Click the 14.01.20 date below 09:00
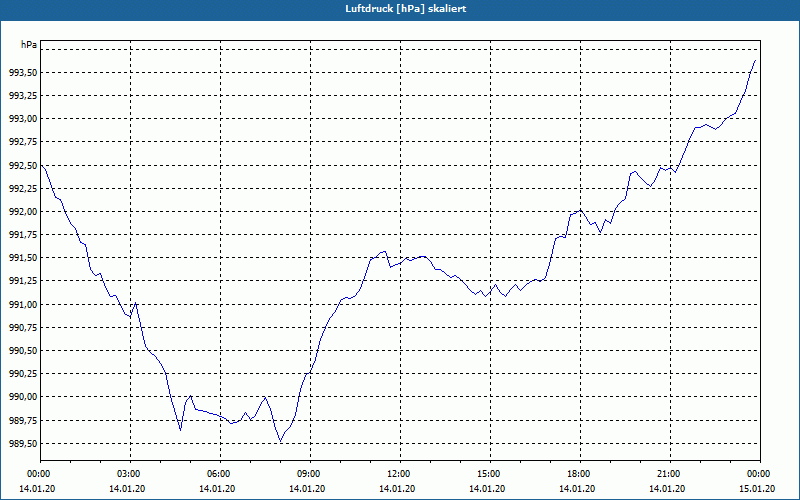Screen dimensions: 800x500 307,489
